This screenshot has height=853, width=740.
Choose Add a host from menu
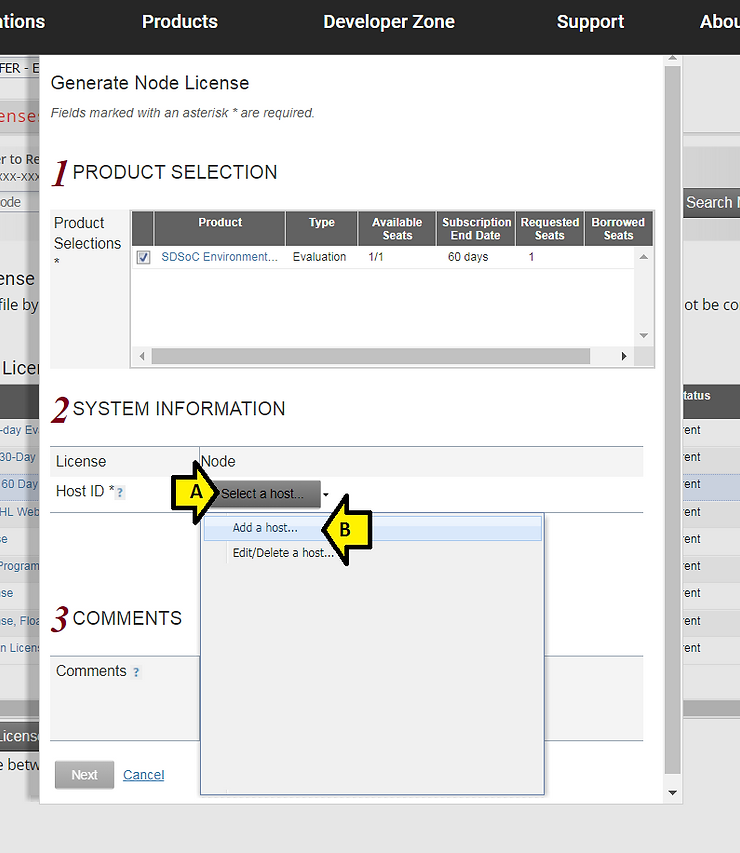tap(265, 528)
